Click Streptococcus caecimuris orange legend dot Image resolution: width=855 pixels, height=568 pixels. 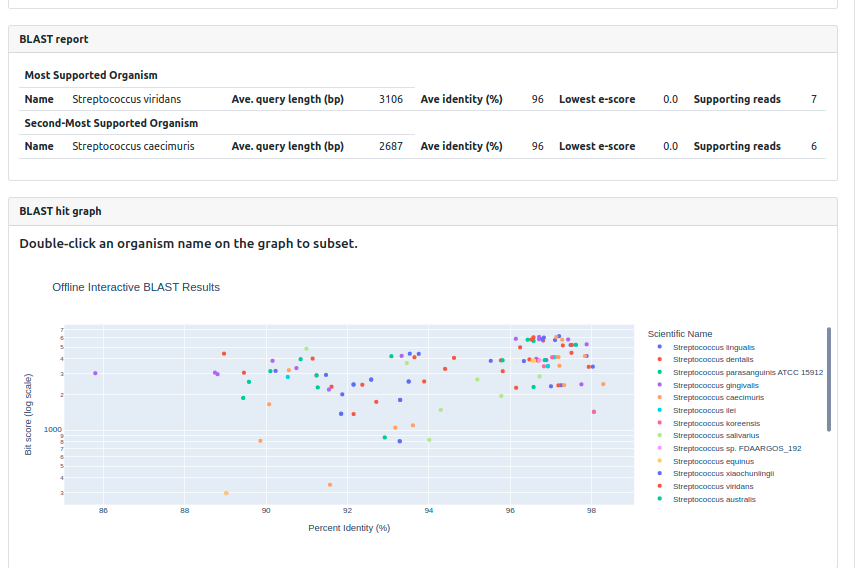click(x=659, y=397)
